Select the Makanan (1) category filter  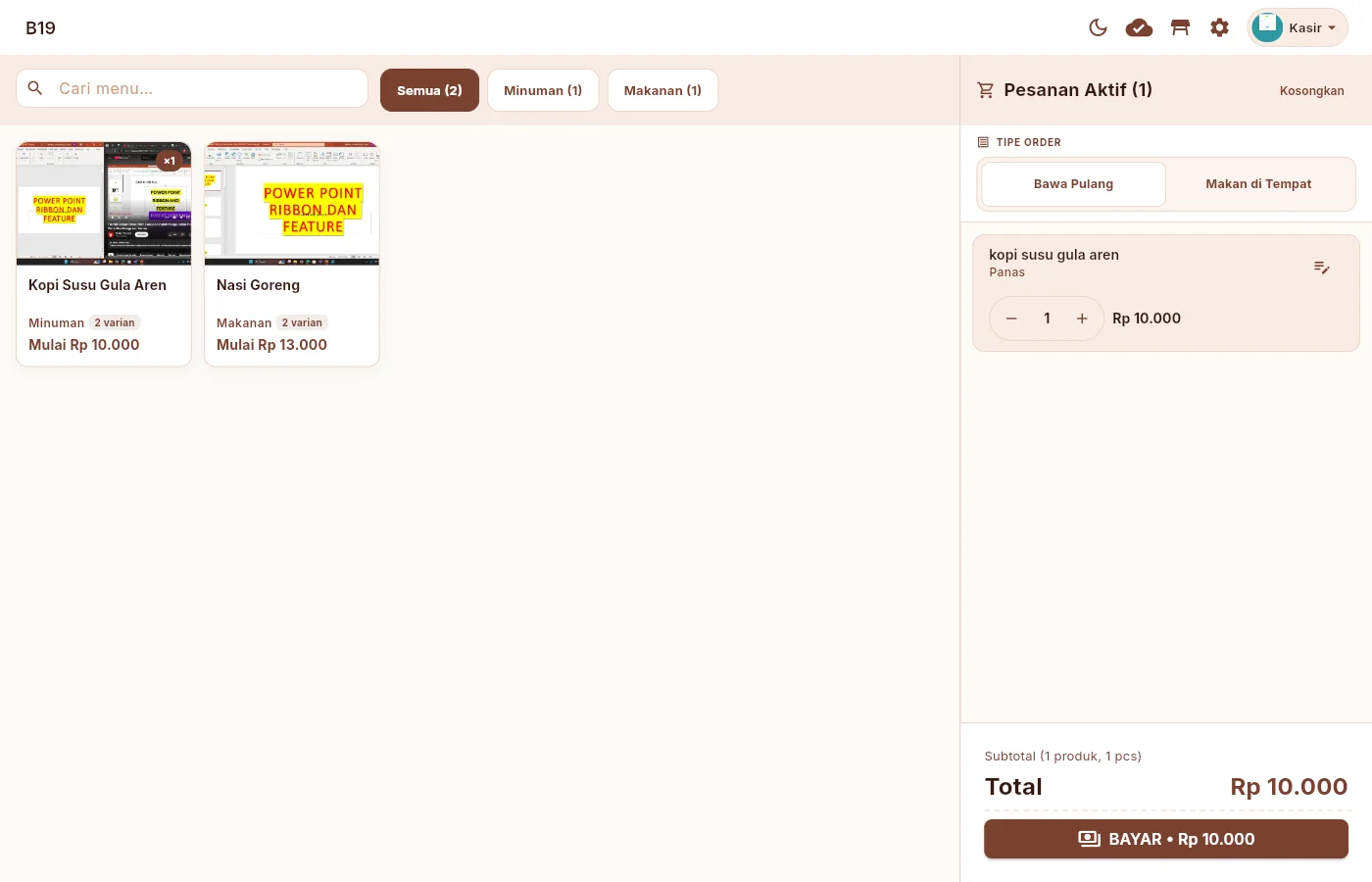click(x=662, y=90)
